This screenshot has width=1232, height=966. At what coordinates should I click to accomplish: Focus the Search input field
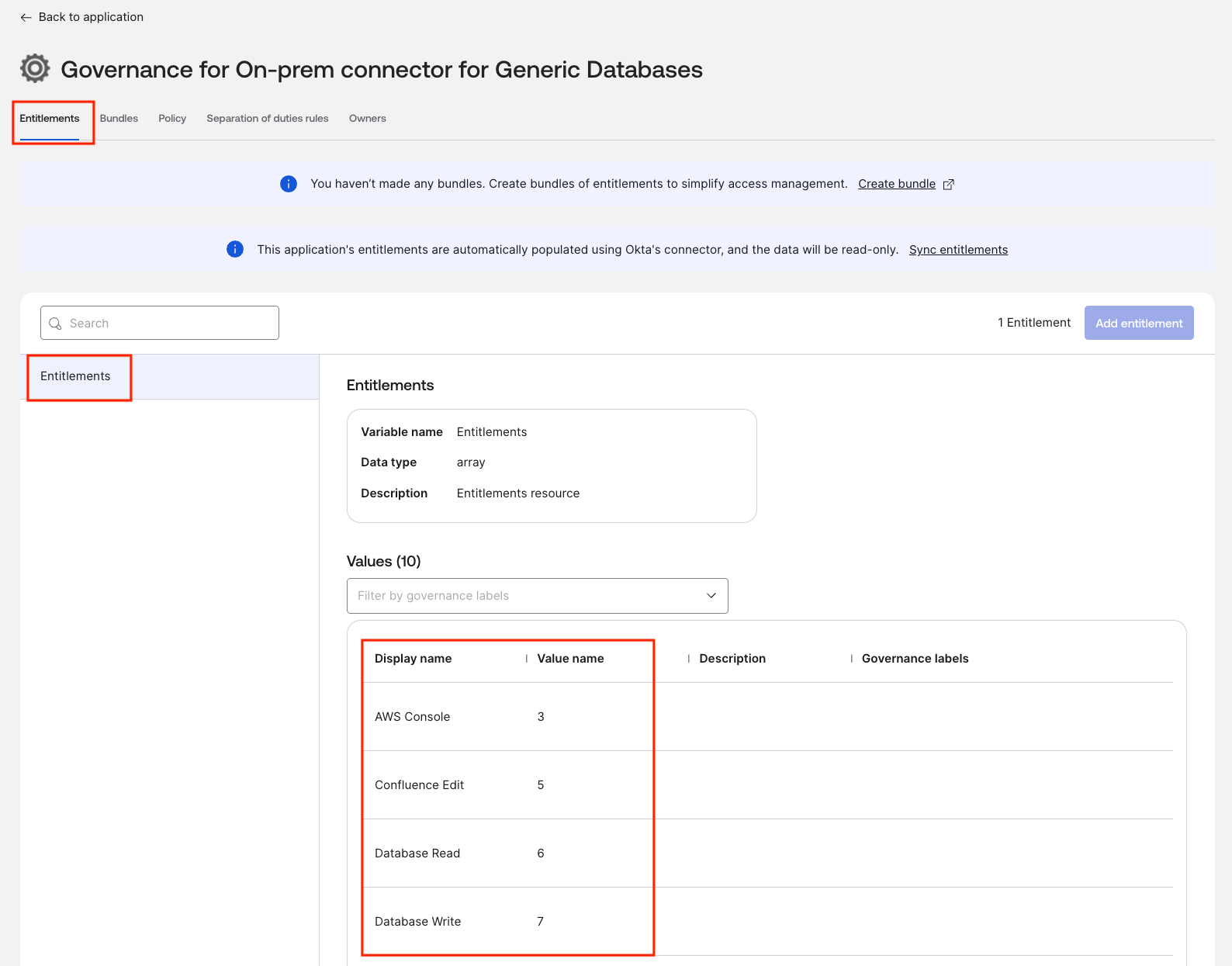160,323
